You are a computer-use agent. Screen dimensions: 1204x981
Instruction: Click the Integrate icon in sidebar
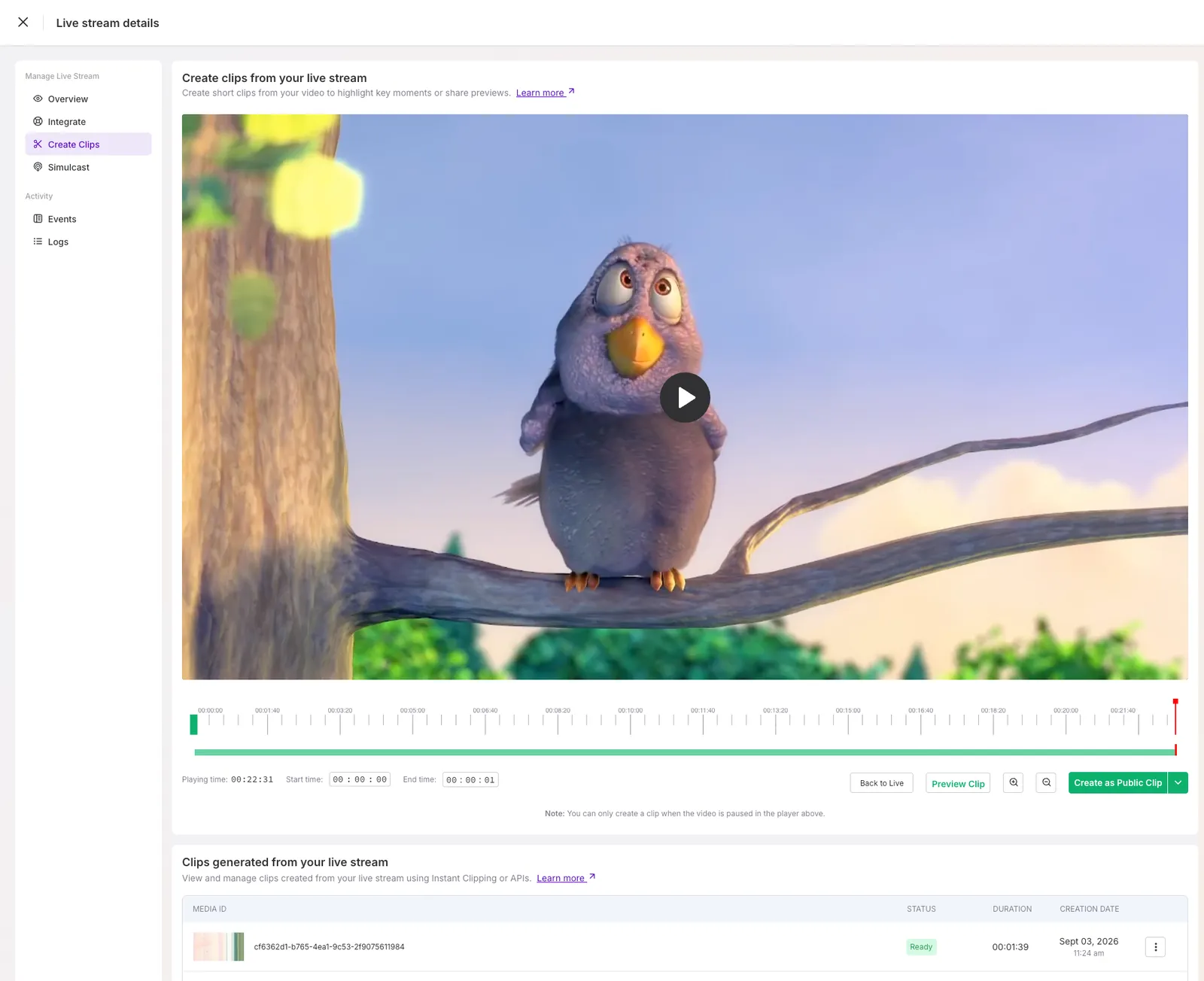38,121
